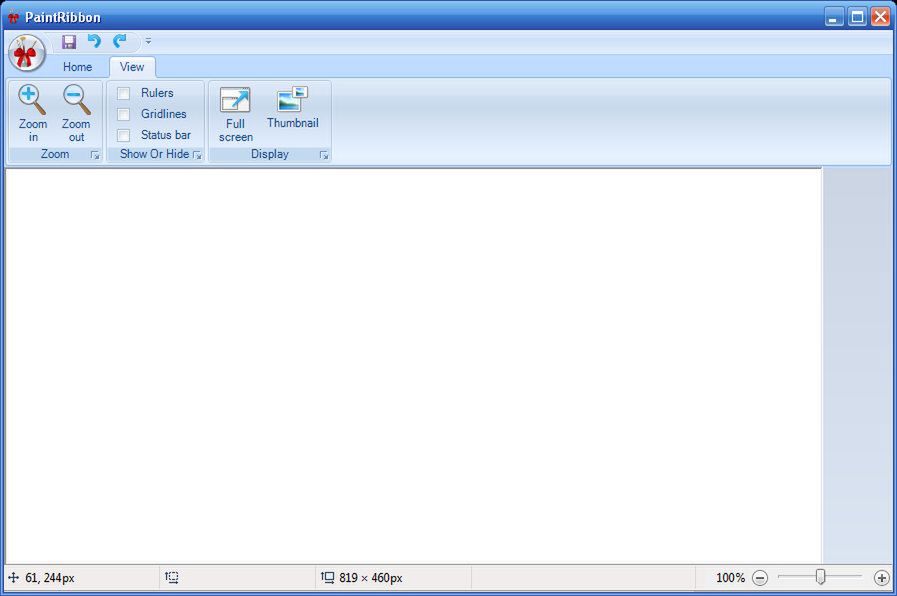Screen dimensions: 897x596
Task: Switch to Full screen view
Action: click(x=236, y=114)
